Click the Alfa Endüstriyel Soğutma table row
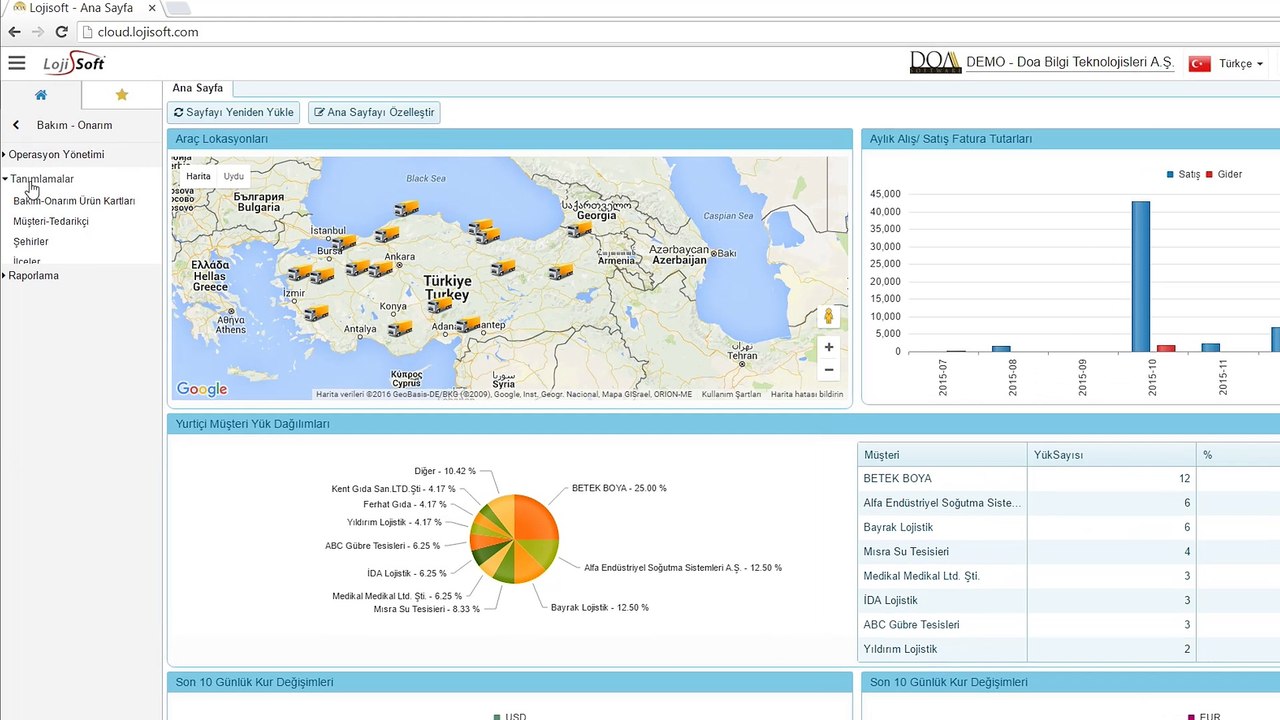 point(1069,503)
